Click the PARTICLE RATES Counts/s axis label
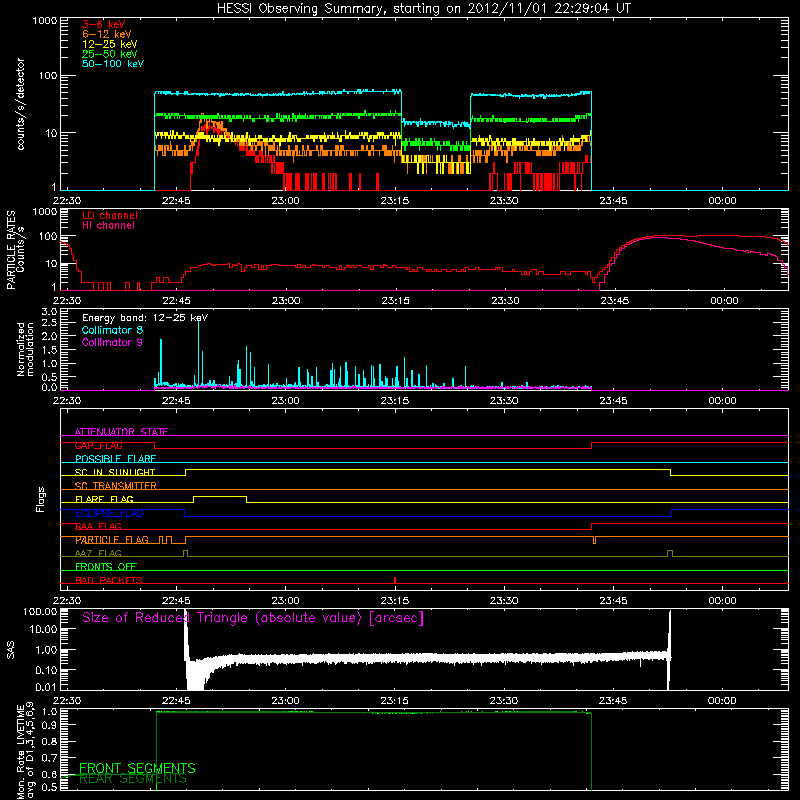 (15, 250)
